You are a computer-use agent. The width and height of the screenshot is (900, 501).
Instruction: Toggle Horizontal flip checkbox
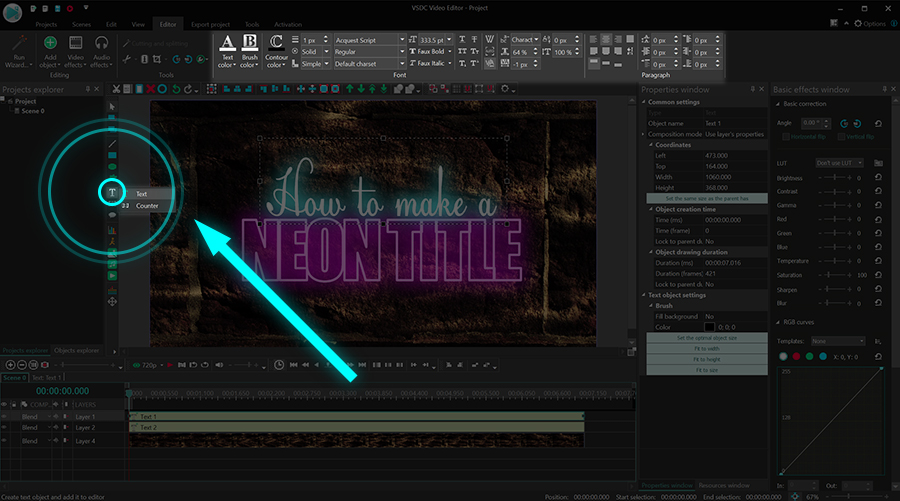pos(786,137)
